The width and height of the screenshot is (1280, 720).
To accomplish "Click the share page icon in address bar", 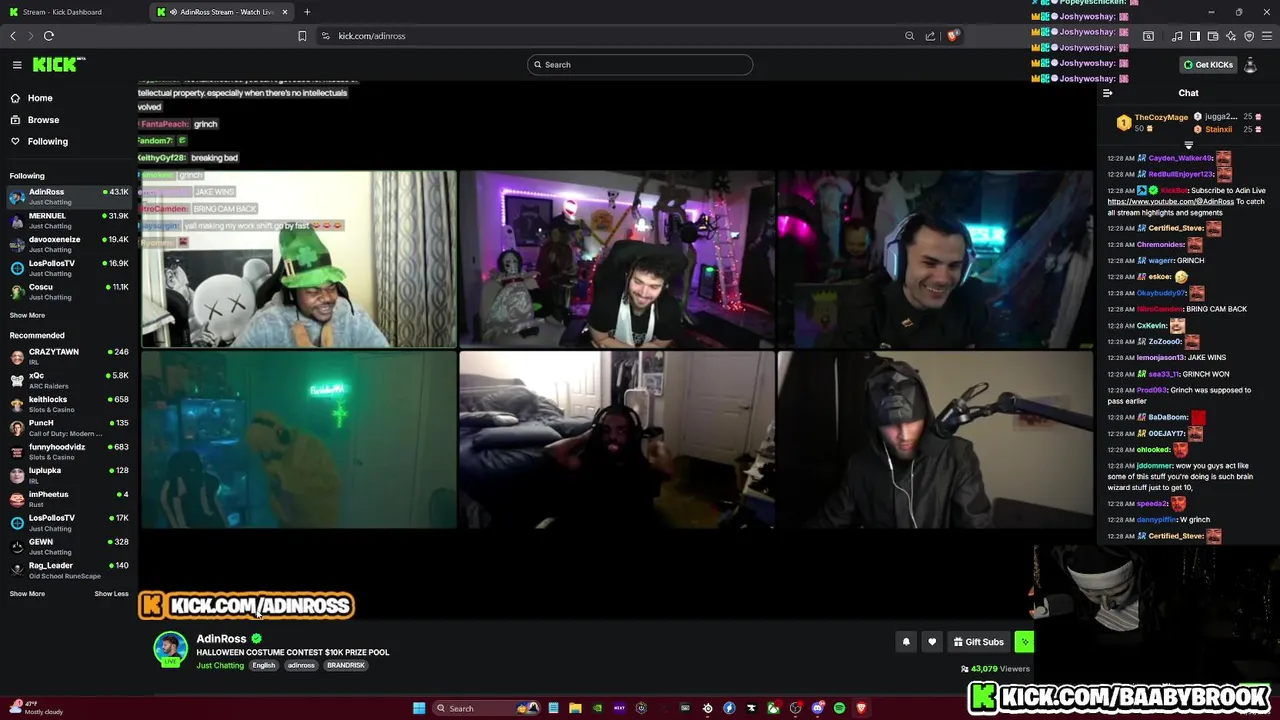I will 930,36.
